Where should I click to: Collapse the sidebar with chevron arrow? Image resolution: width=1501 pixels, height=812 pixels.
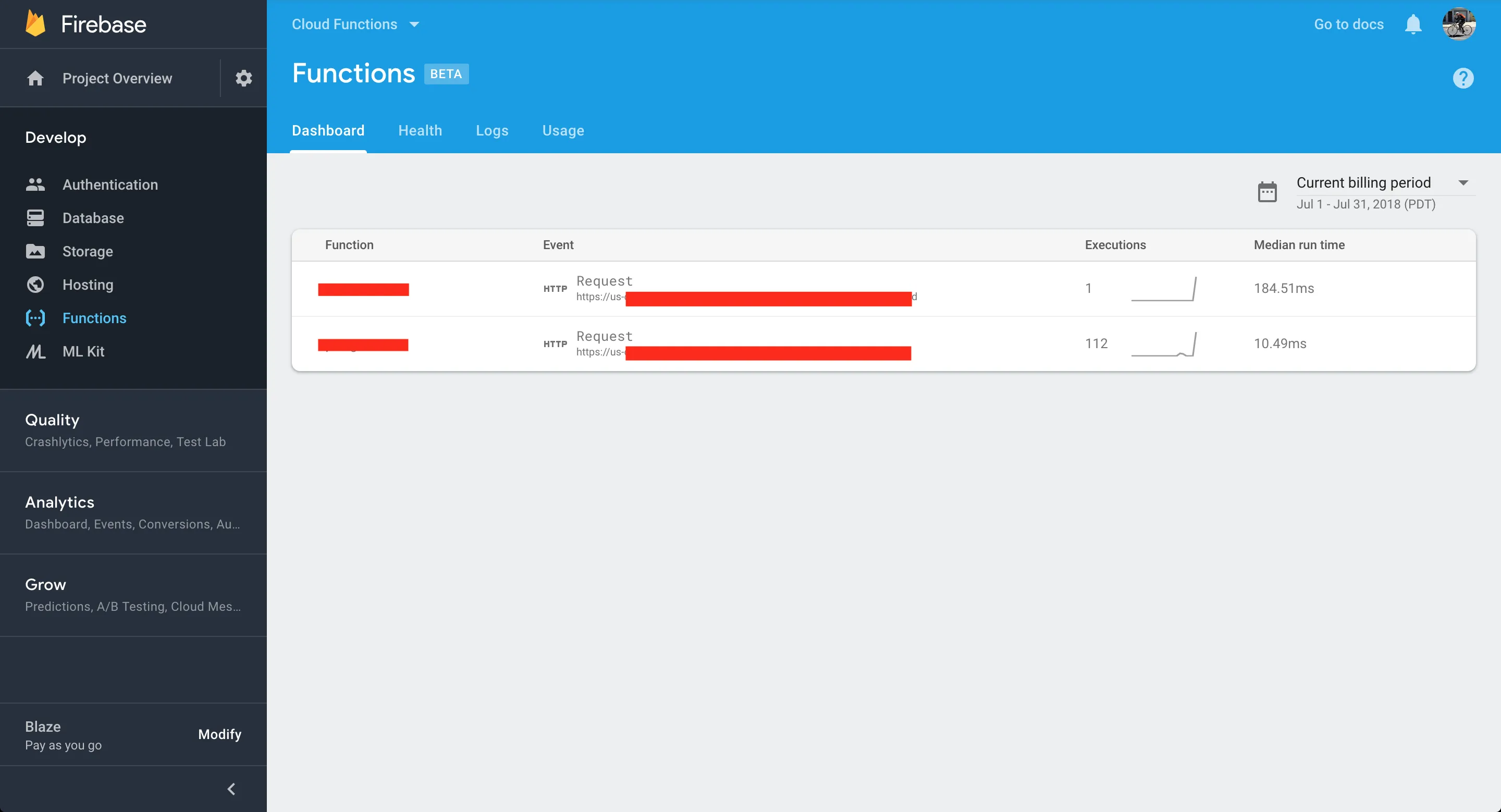[x=231, y=789]
